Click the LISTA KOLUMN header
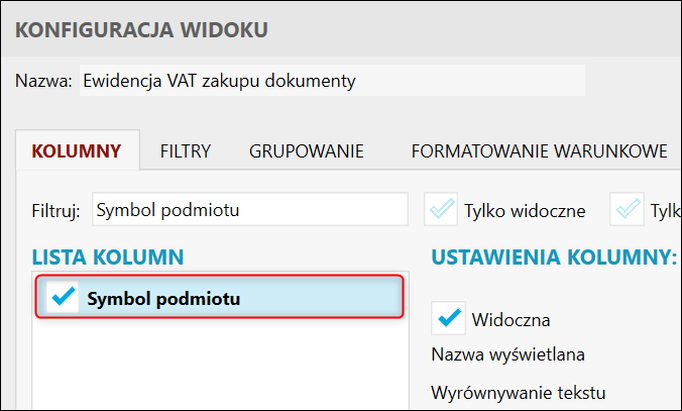682x411 pixels. (108, 257)
